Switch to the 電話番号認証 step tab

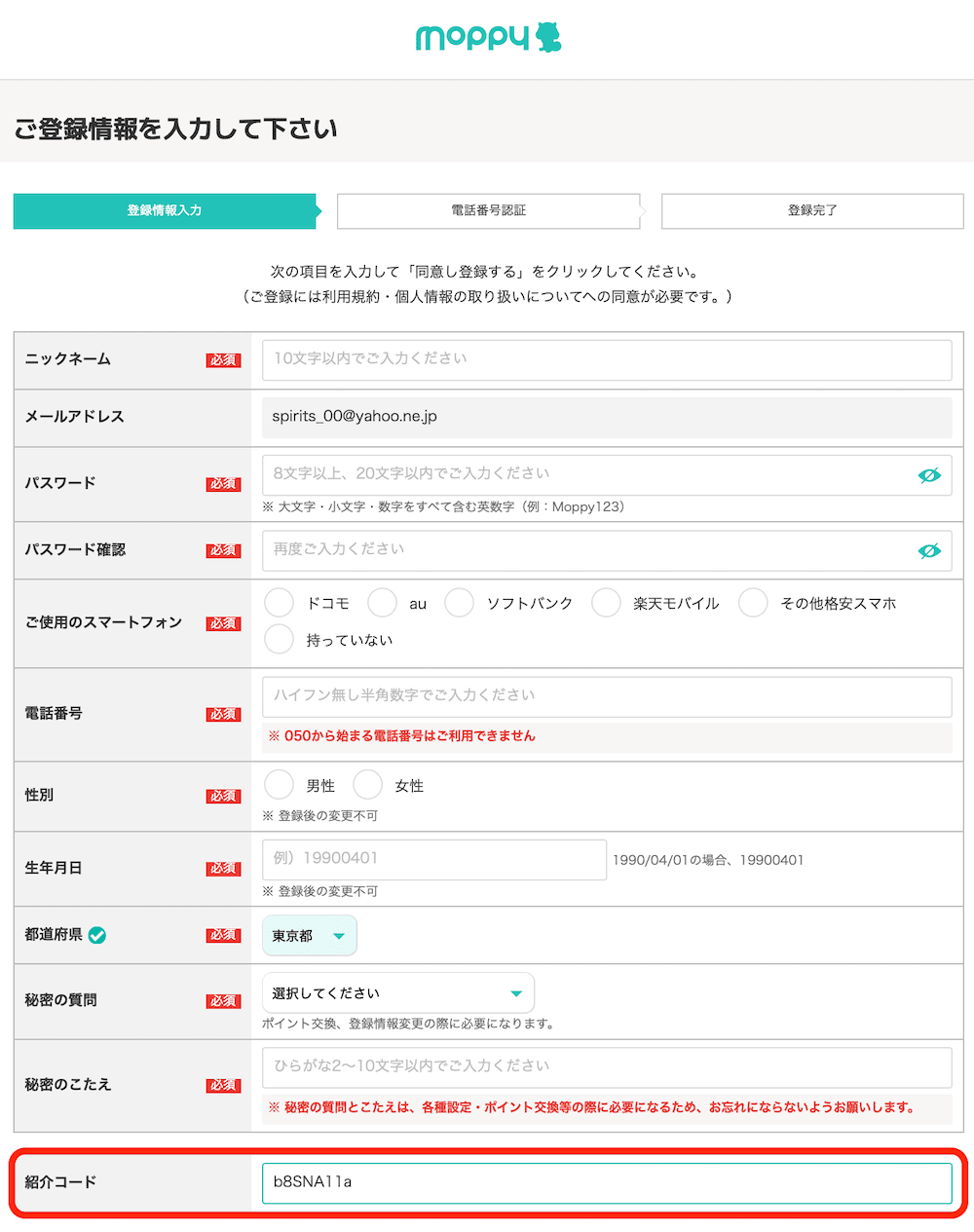click(x=488, y=210)
